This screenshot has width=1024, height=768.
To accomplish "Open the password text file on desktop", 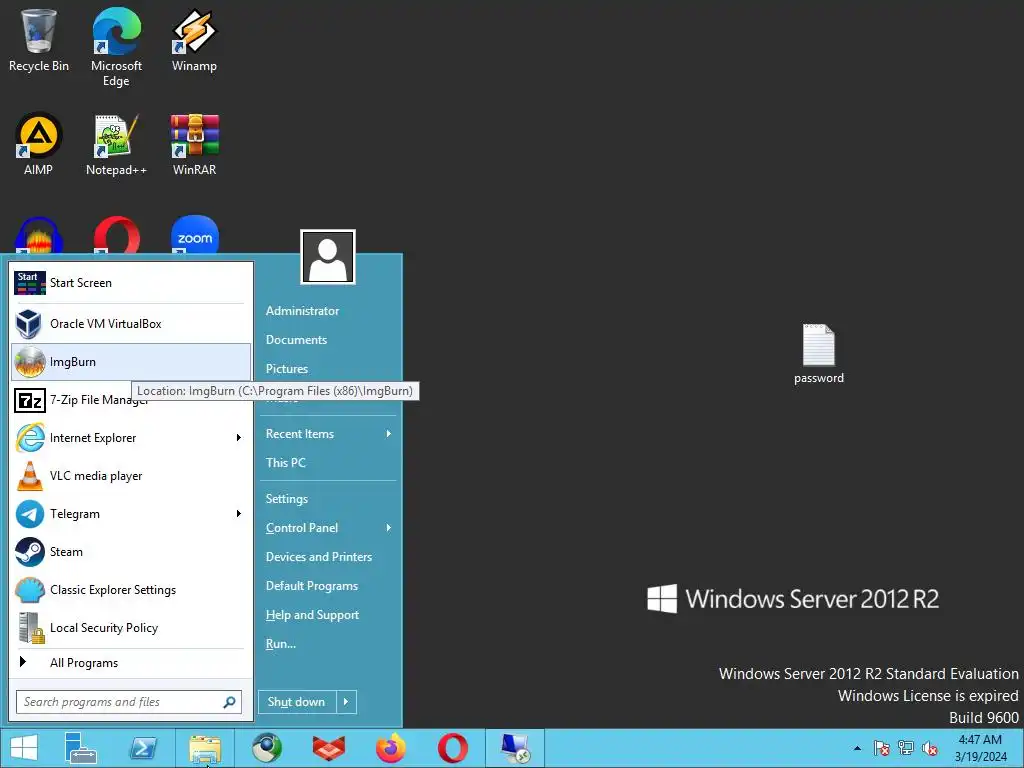I will 818,353.
